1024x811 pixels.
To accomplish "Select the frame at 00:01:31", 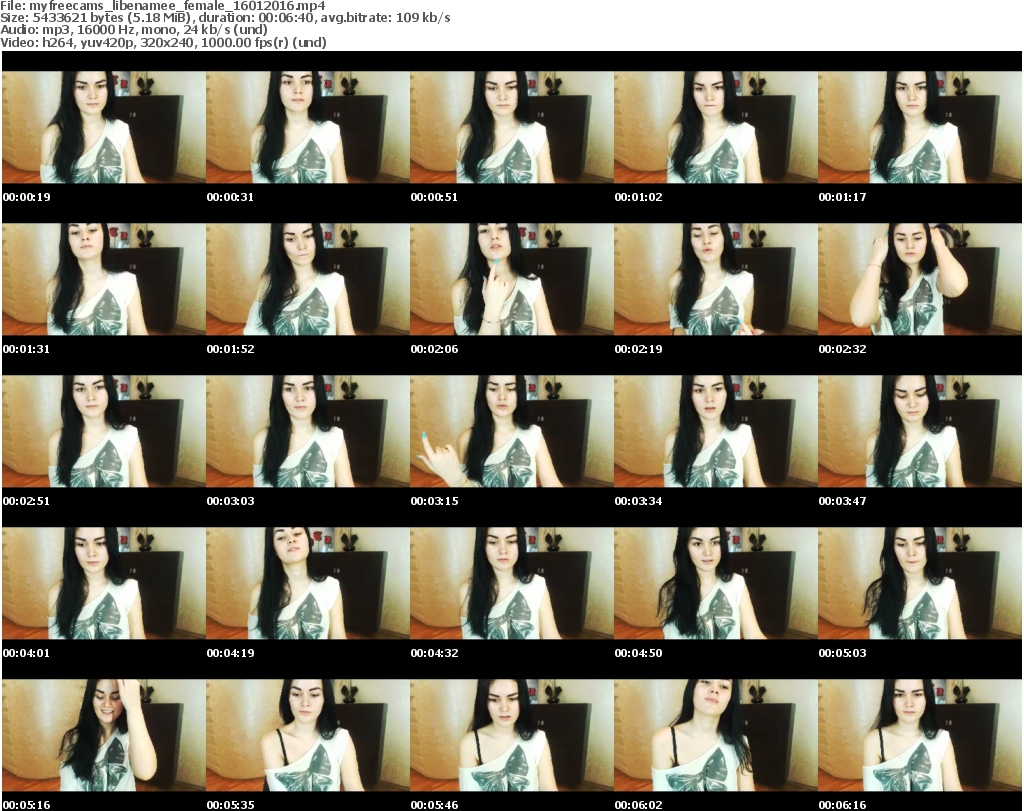I will click(104, 279).
